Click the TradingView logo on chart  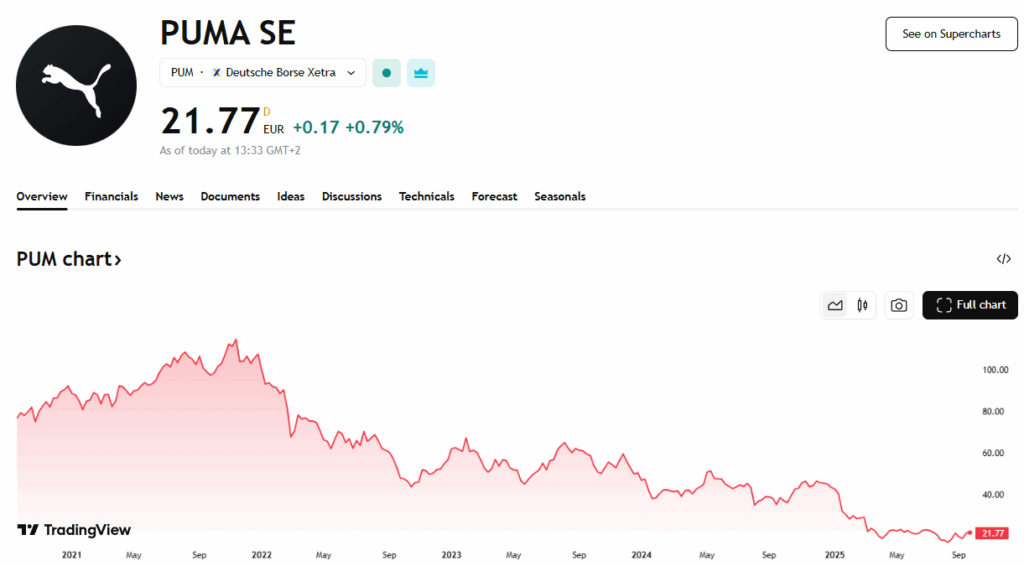[x=74, y=530]
